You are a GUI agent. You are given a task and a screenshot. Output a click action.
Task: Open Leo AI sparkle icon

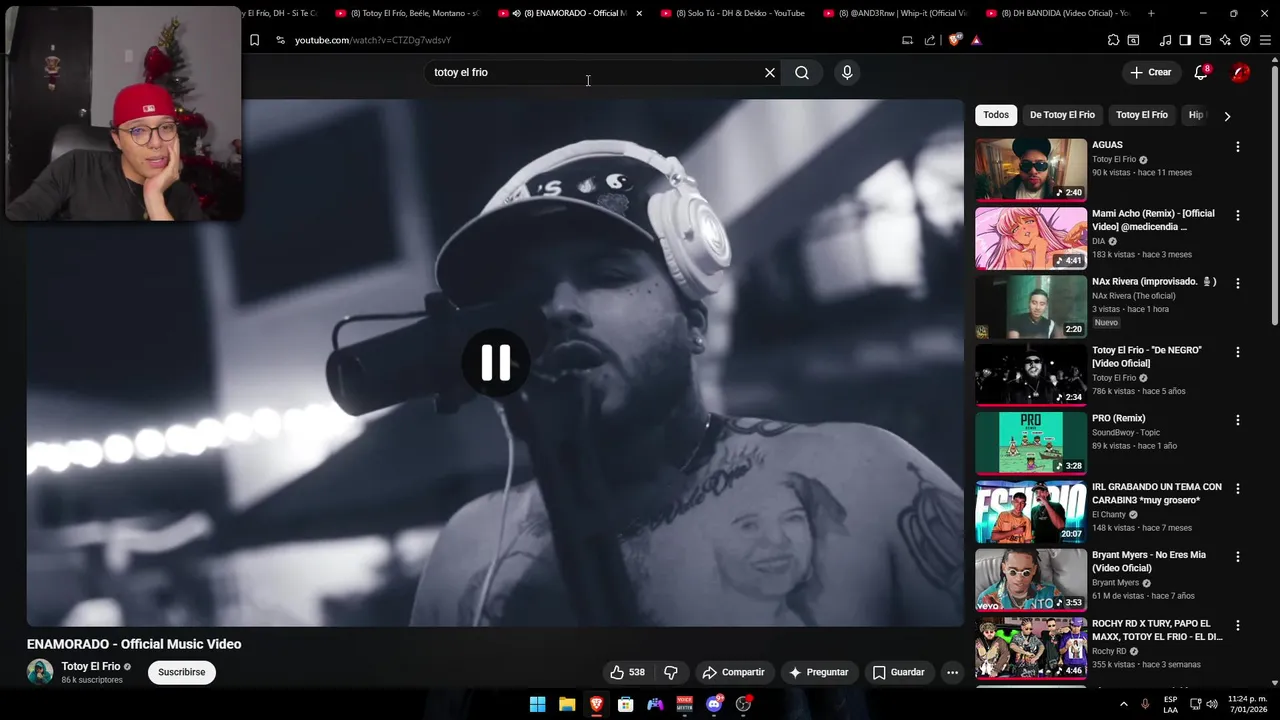click(x=1225, y=40)
